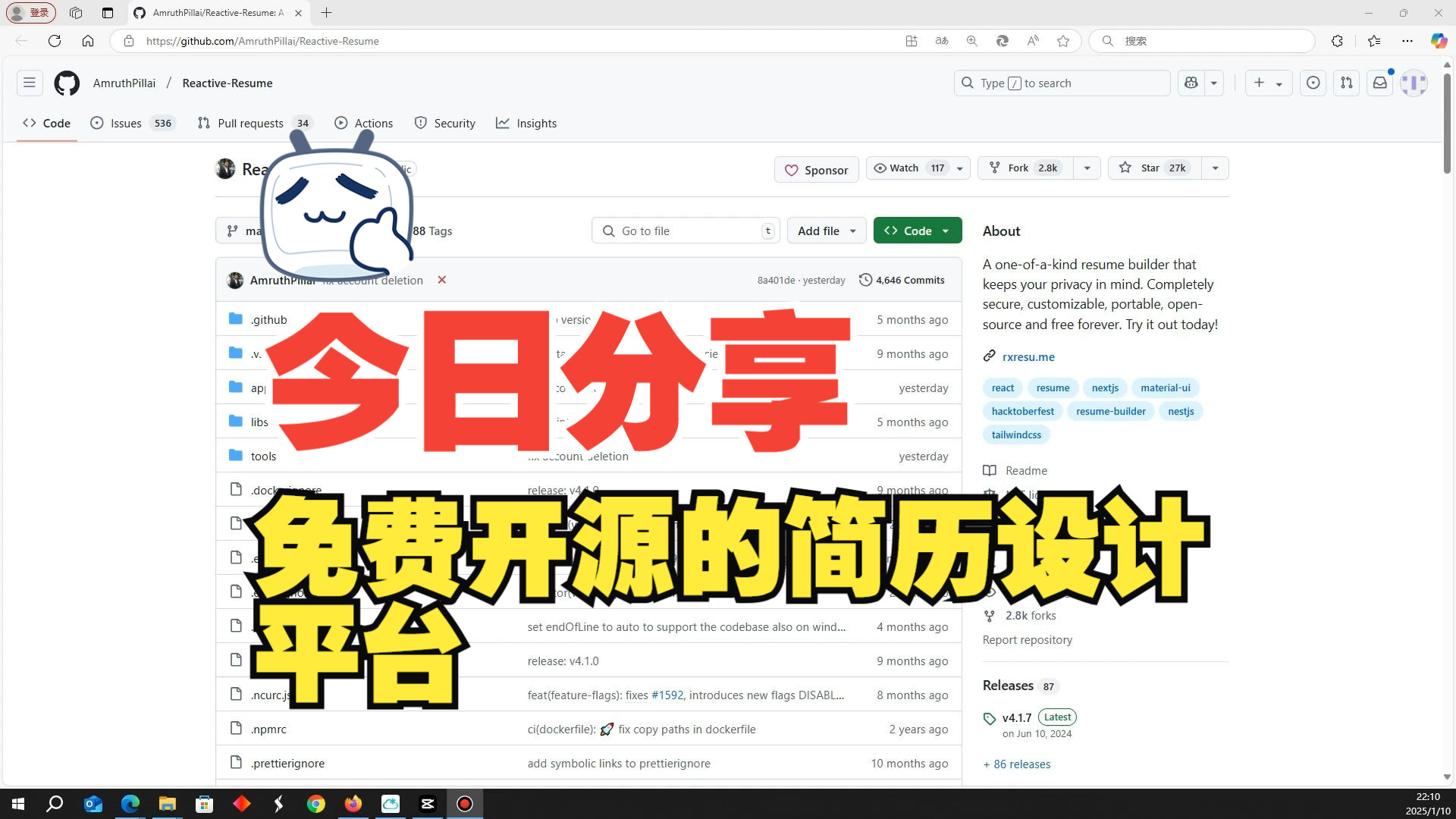Click the Actions tab icon
The image size is (1456, 819).
click(341, 123)
